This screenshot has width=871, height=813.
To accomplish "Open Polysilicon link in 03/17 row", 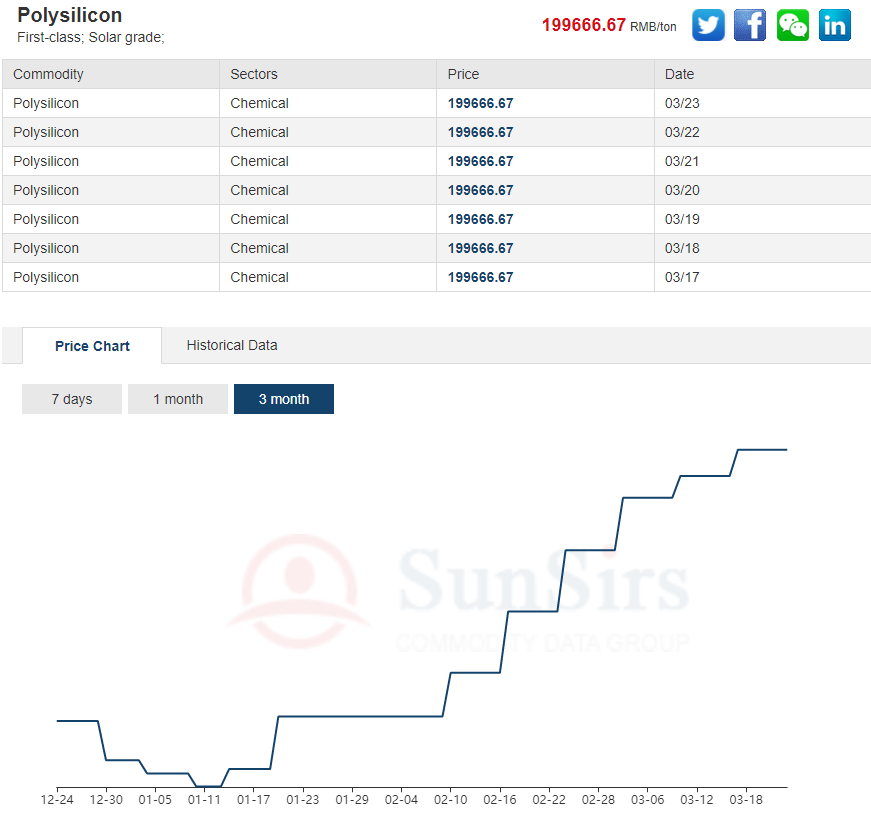I will (x=46, y=277).
